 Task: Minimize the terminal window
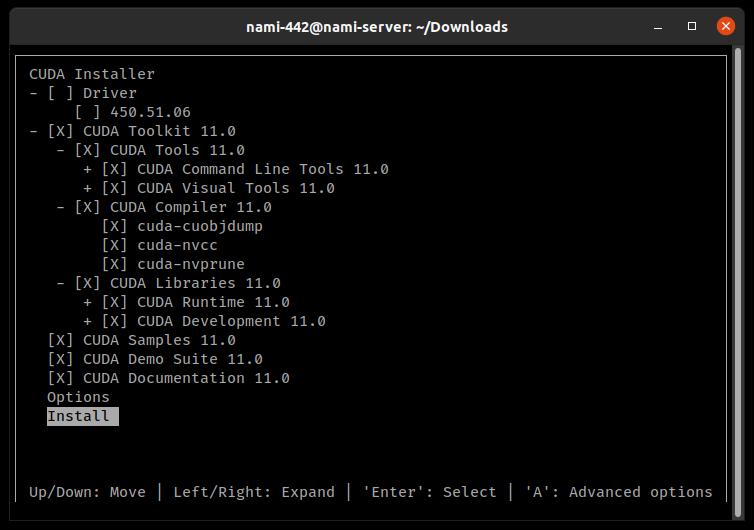pos(658,26)
